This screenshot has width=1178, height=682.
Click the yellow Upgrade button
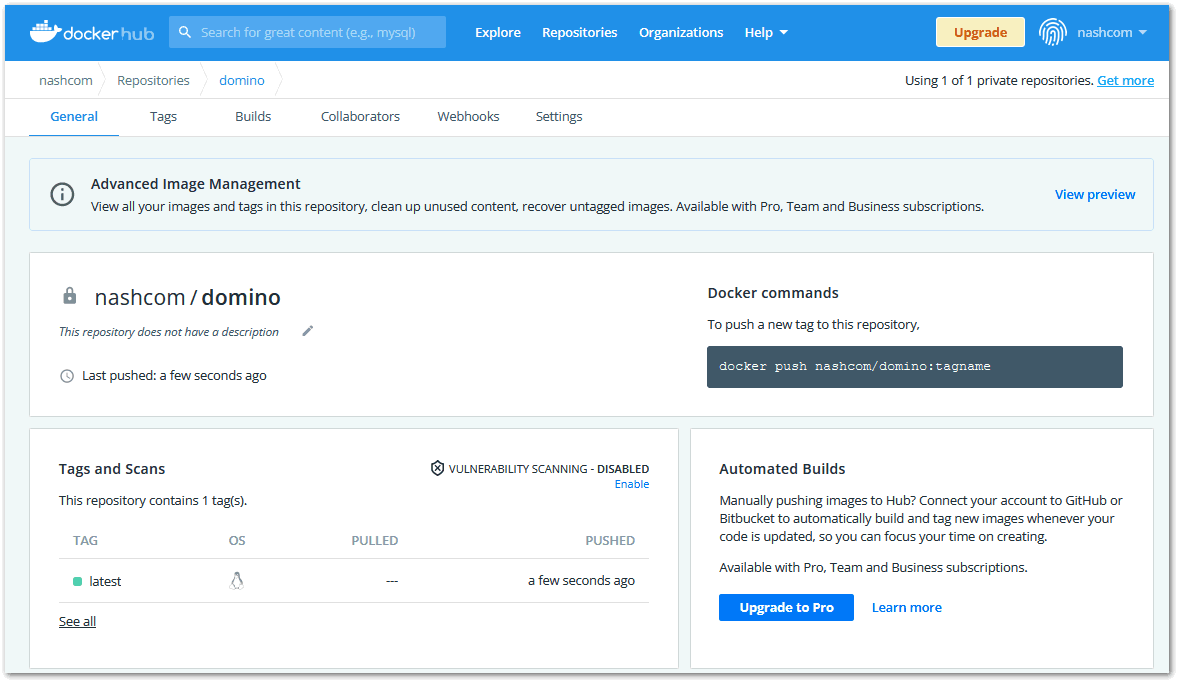(980, 32)
